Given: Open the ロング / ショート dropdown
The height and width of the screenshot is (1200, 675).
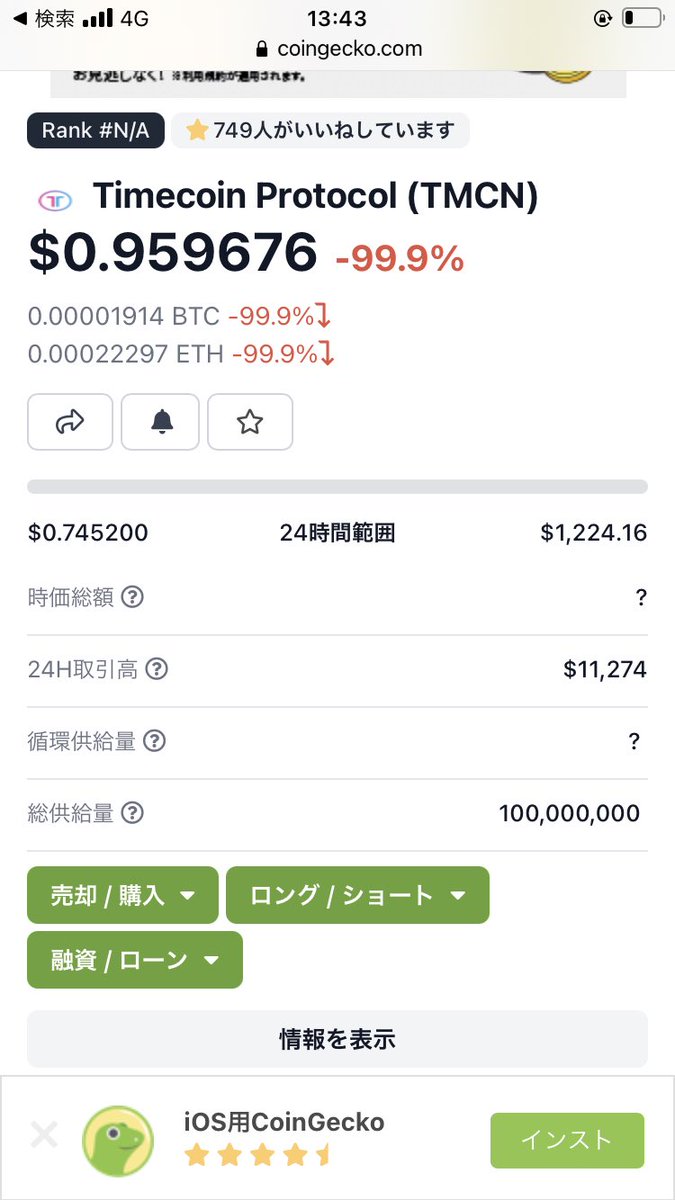Looking at the screenshot, I should (x=357, y=895).
